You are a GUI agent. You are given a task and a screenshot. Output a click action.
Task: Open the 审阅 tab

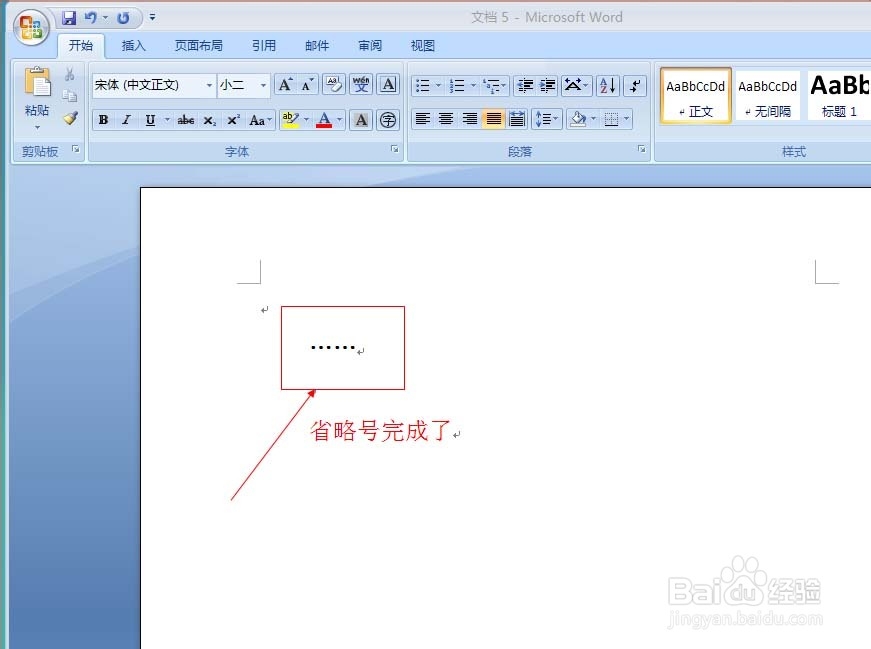(x=369, y=46)
